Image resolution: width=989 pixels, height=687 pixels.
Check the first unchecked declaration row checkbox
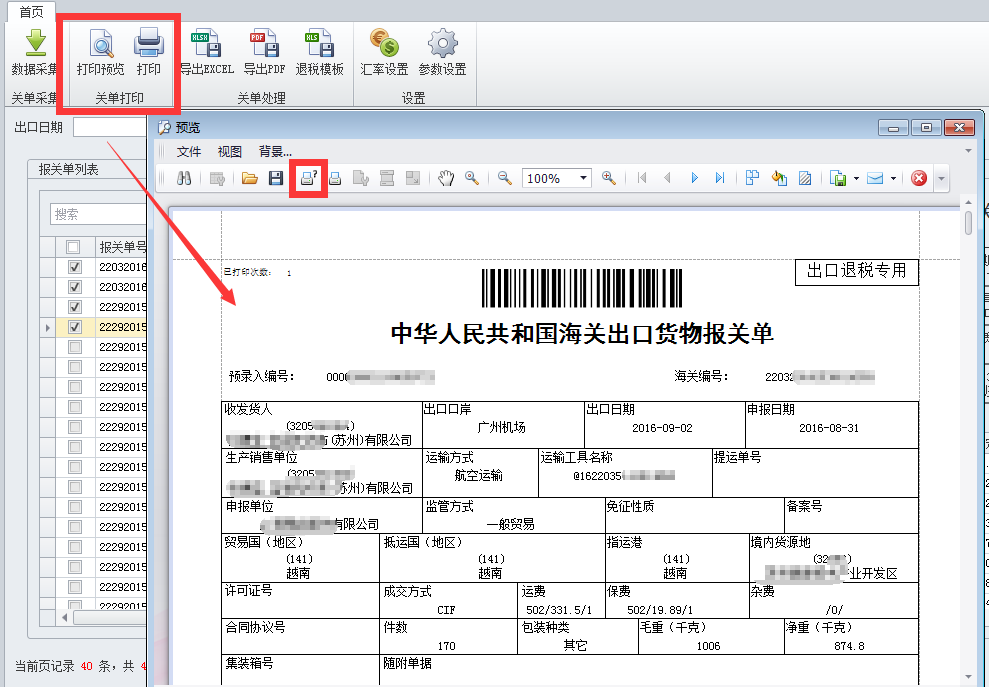click(74, 347)
